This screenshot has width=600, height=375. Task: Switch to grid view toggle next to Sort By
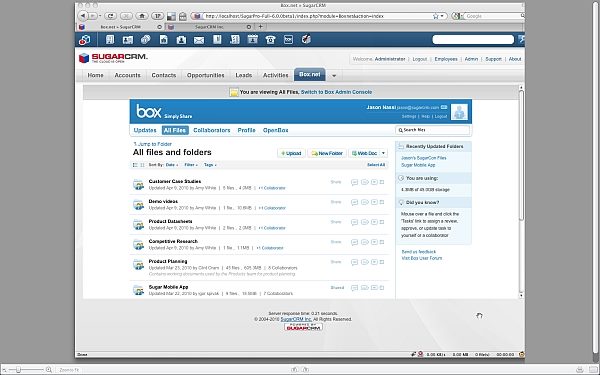(142, 165)
